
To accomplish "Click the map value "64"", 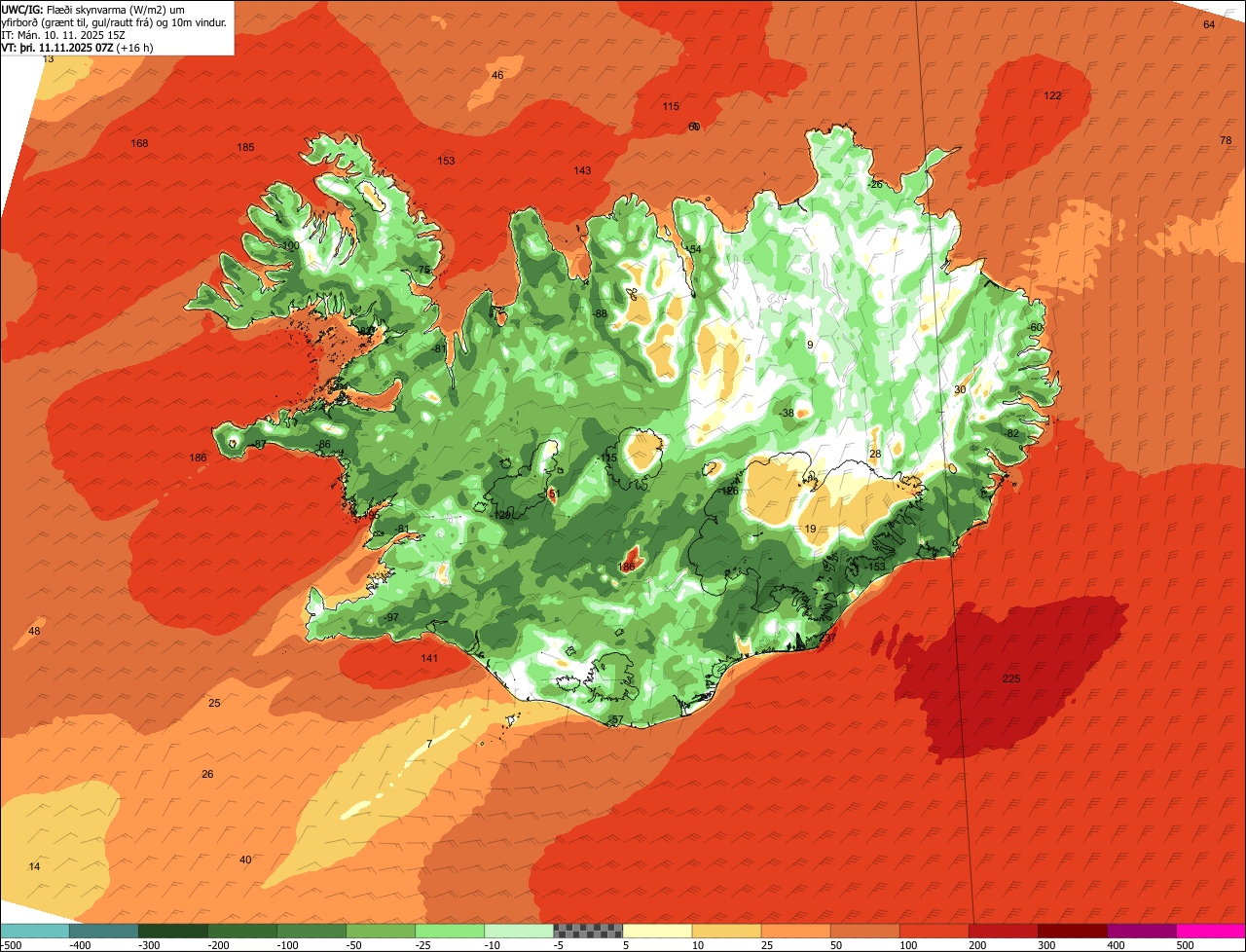I will 1209,24.
